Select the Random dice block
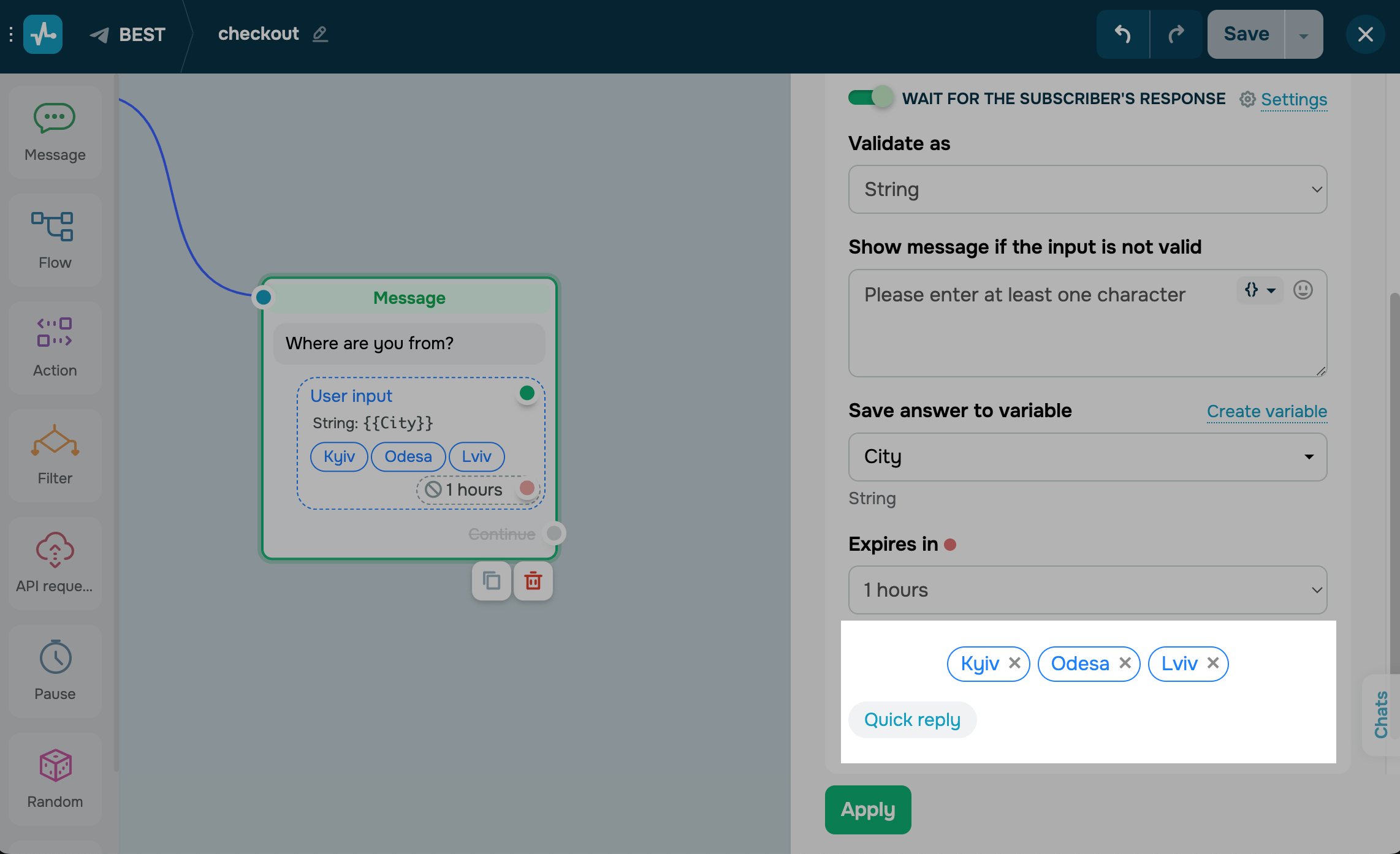 pyautogui.click(x=55, y=779)
